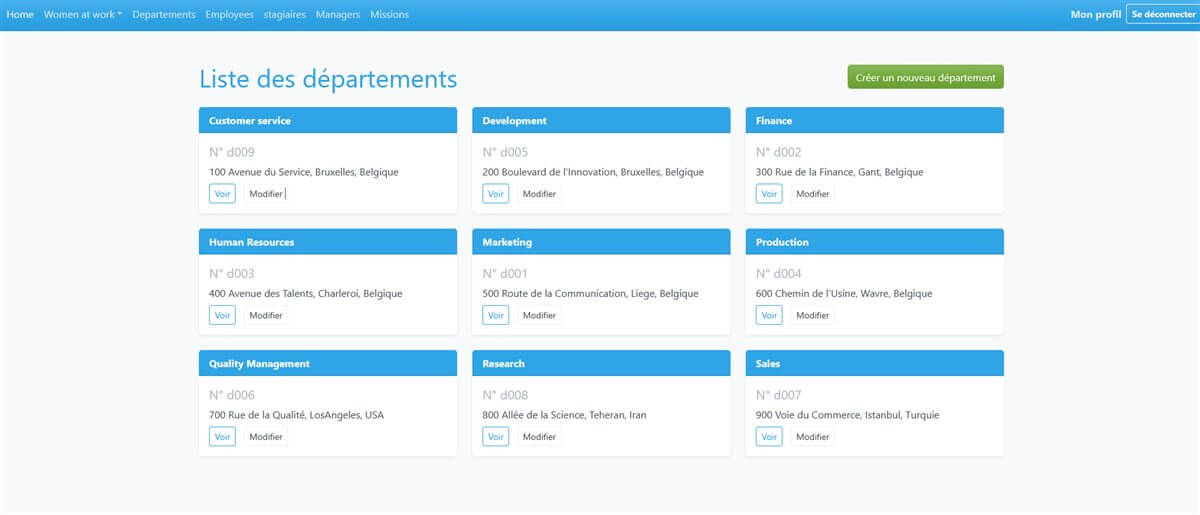Open the Departements nav link
The height and width of the screenshot is (515, 1200).
164,15
